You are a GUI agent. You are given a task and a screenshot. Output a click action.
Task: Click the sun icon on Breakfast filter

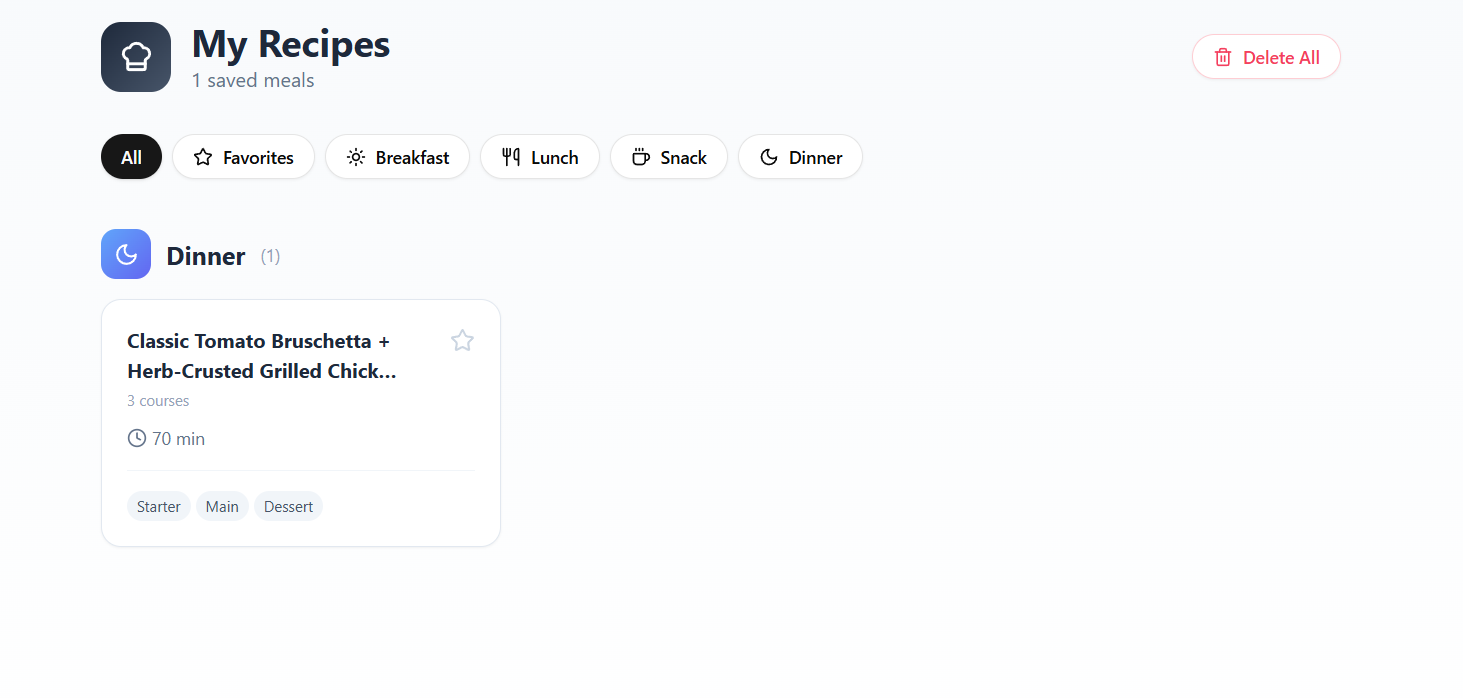(356, 157)
